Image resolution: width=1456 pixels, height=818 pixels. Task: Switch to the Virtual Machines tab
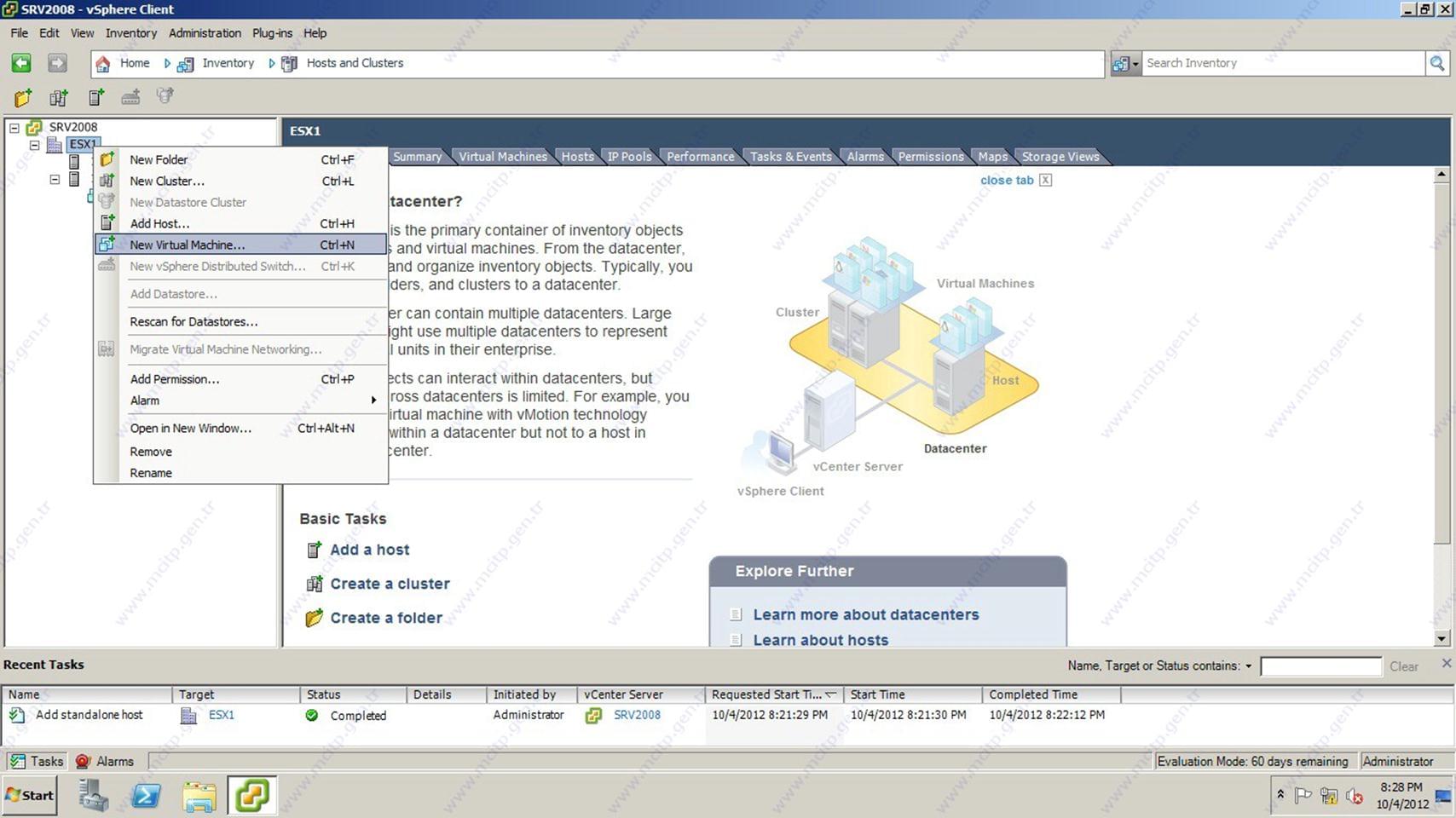(503, 157)
